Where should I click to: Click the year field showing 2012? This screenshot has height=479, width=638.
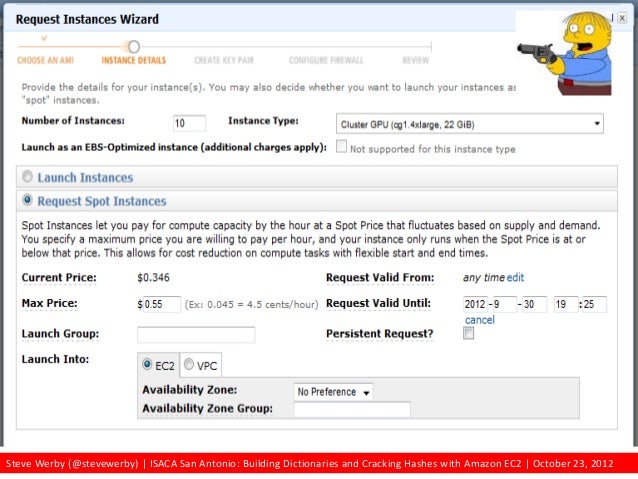point(475,304)
